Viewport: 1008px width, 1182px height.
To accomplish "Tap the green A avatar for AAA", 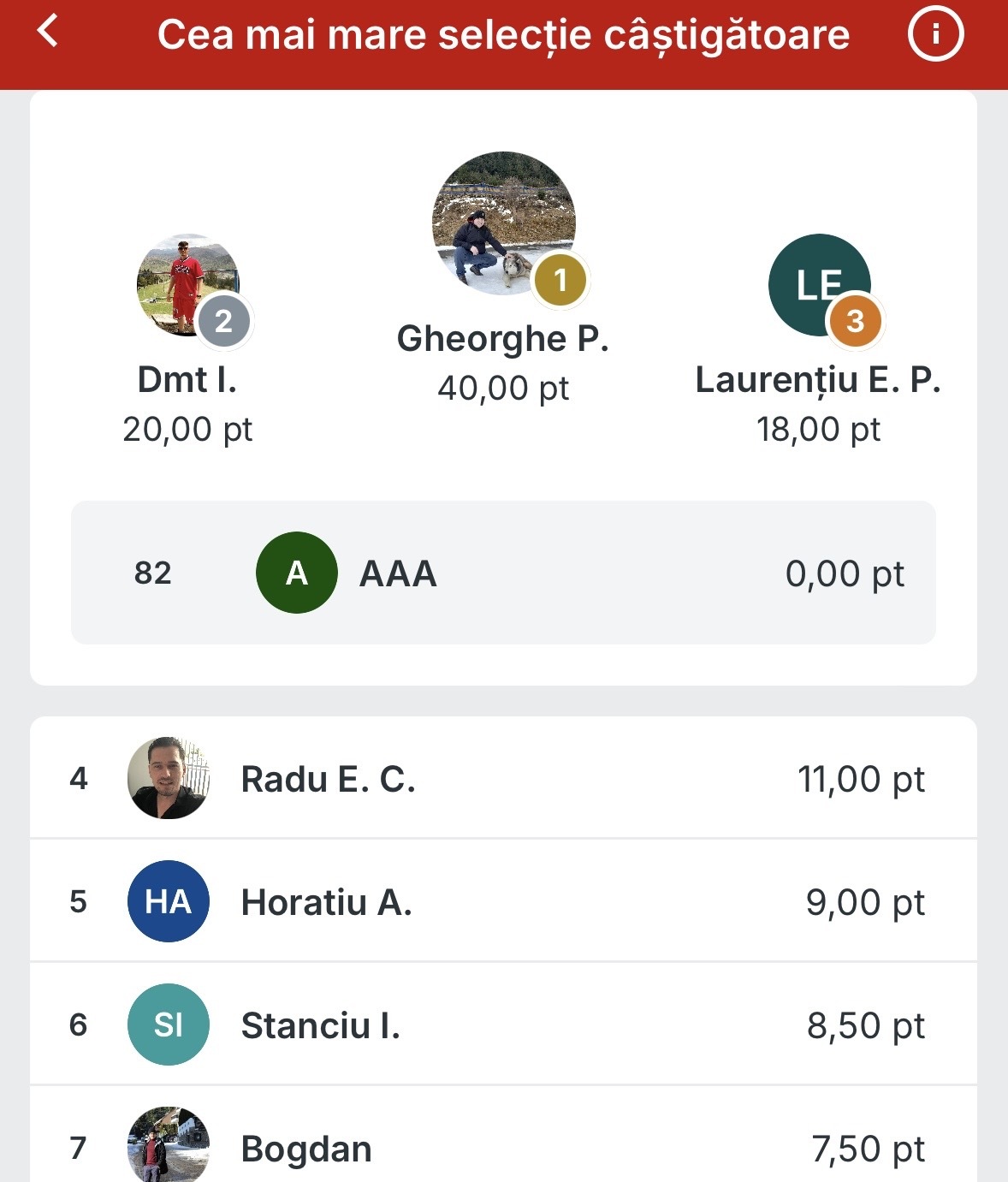I will pos(297,573).
